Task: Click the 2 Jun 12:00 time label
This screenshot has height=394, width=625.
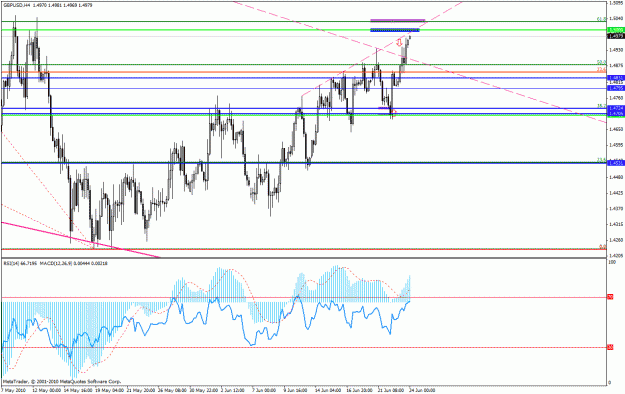Action: [233, 390]
